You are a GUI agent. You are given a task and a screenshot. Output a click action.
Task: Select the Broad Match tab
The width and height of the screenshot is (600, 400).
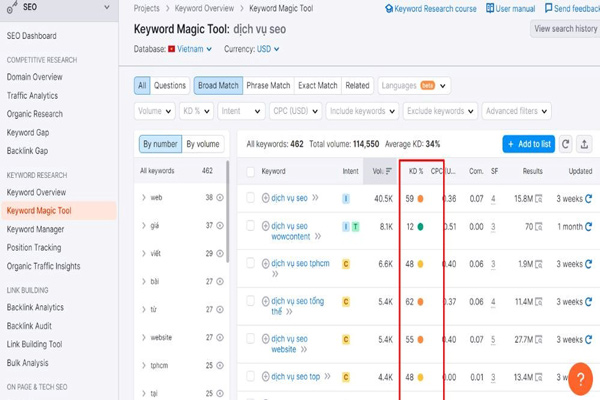[218, 85]
